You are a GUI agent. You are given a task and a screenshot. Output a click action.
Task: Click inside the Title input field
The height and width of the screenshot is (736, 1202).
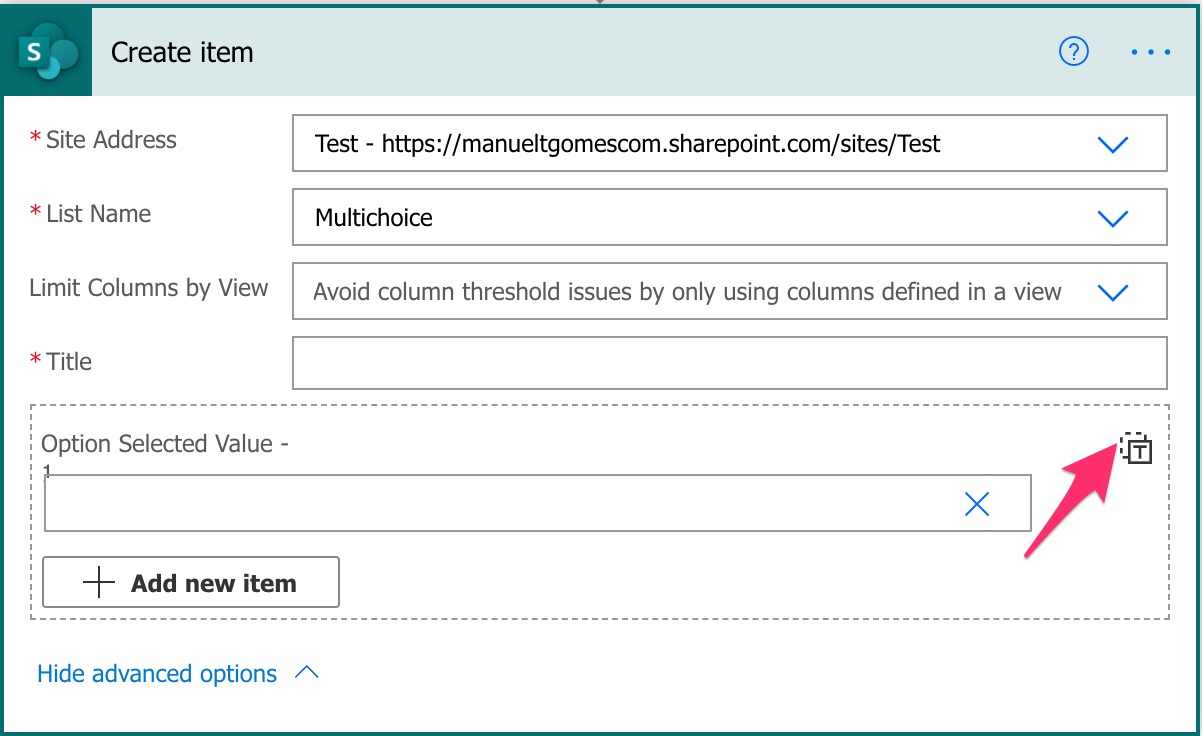(x=730, y=362)
